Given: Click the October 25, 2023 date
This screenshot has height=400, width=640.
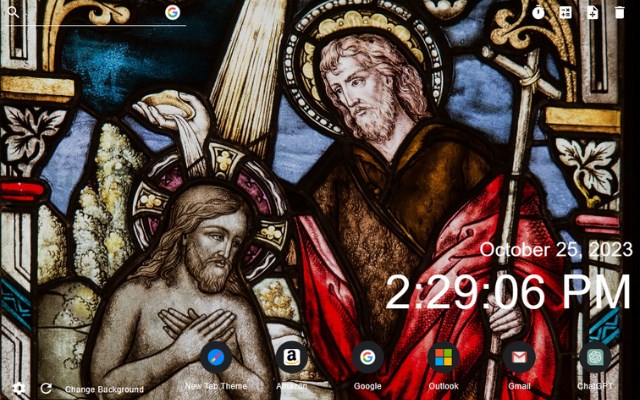Looking at the screenshot, I should click(x=556, y=249).
